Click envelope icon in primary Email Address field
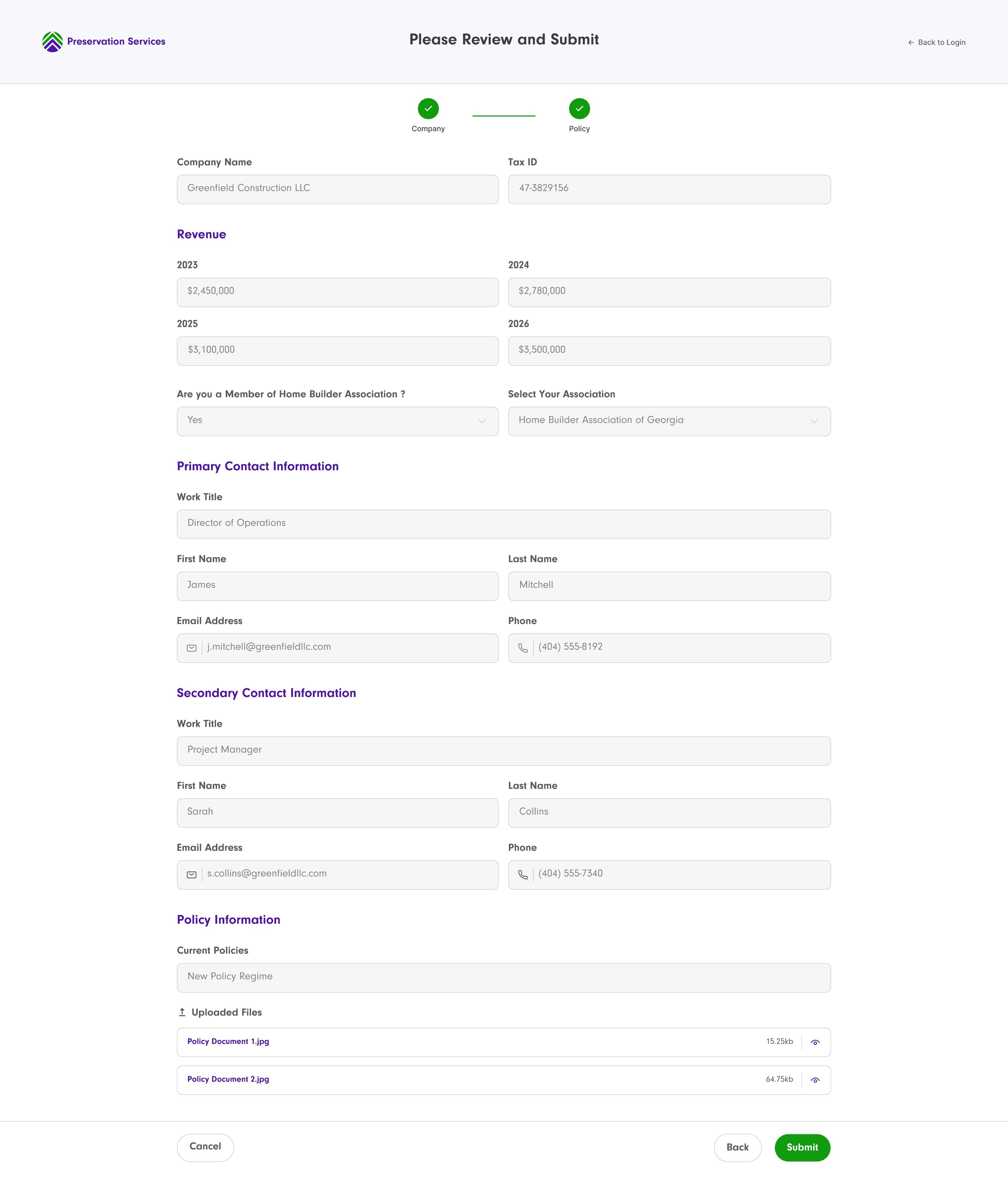 click(x=192, y=648)
